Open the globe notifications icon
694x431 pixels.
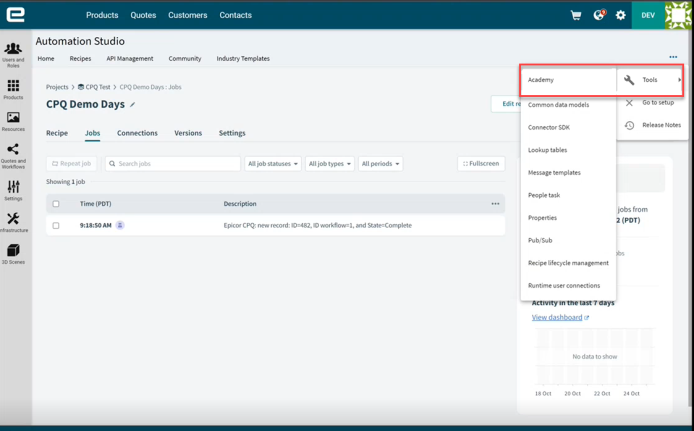pos(599,15)
